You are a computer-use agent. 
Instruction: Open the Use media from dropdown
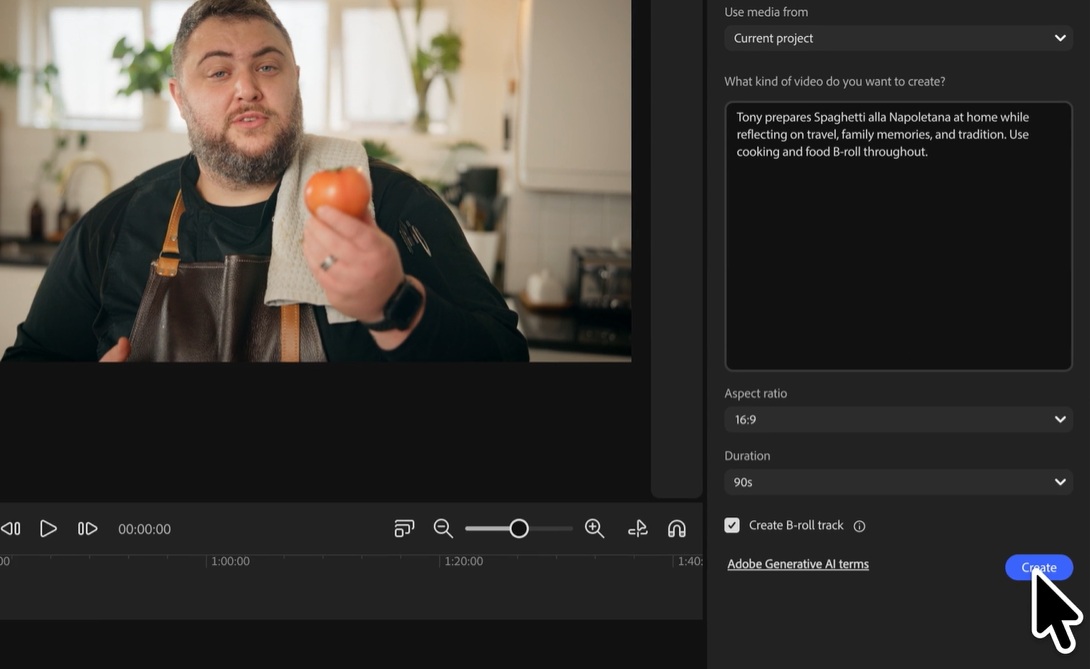[897, 38]
